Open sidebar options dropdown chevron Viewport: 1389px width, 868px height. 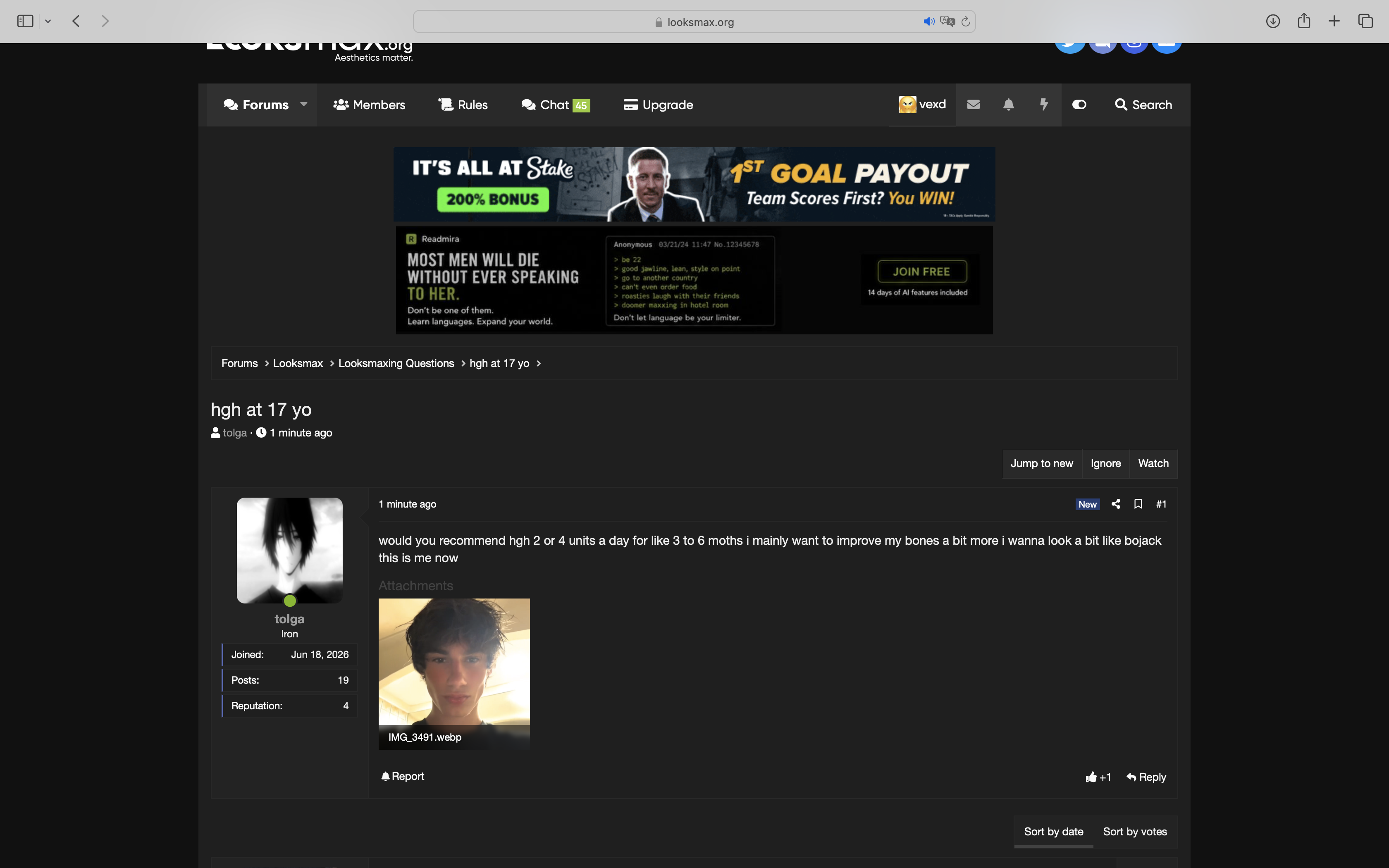(48, 21)
